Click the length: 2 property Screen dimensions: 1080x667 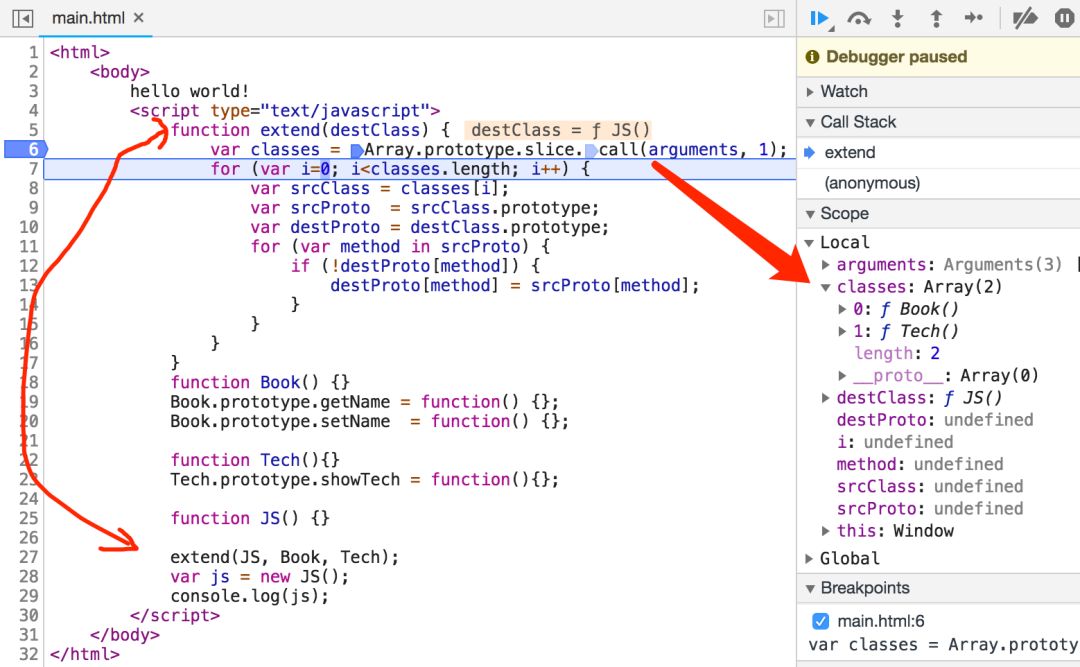tap(896, 353)
